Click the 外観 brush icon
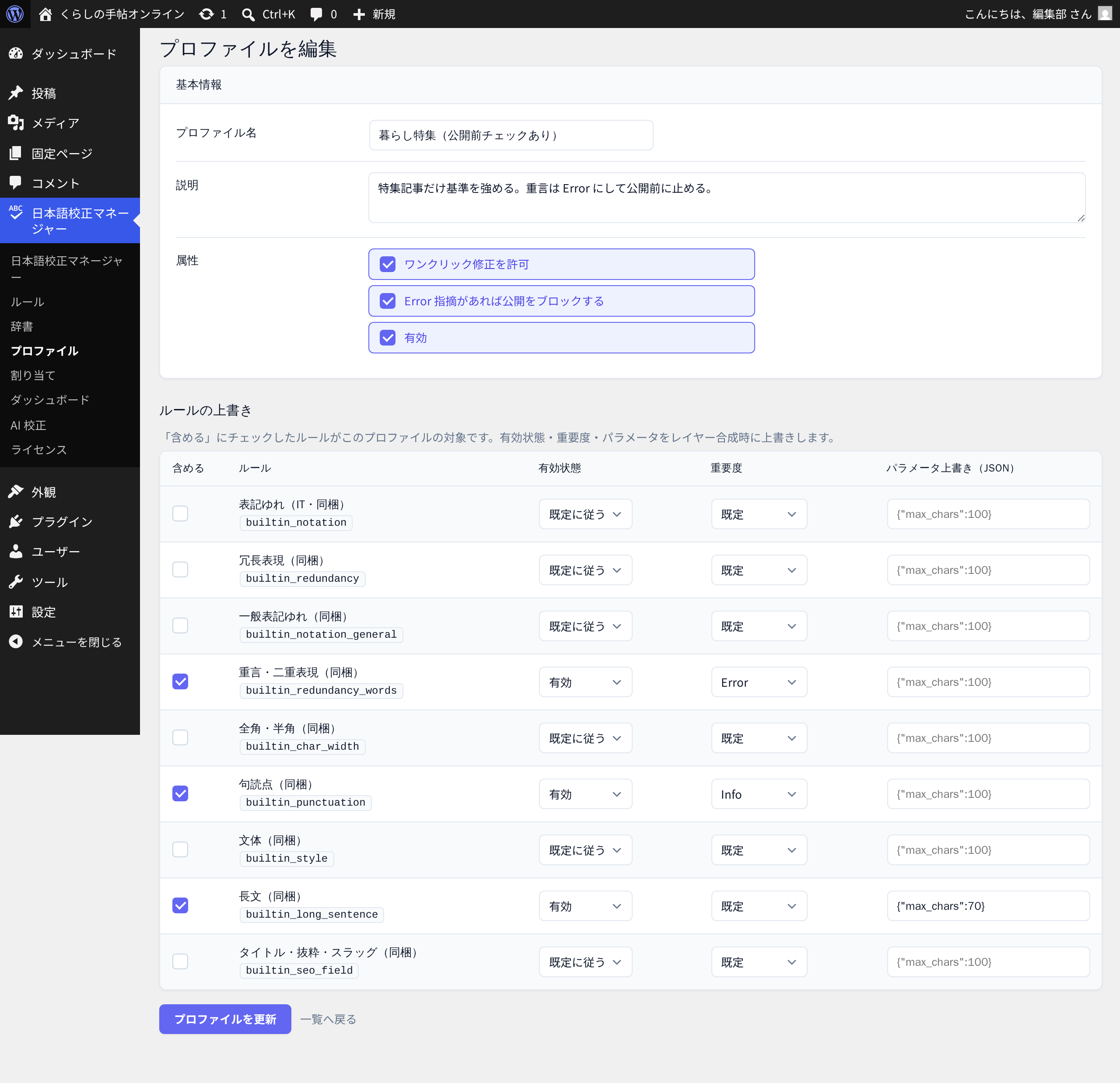The height and width of the screenshot is (1083, 1120). [16, 492]
